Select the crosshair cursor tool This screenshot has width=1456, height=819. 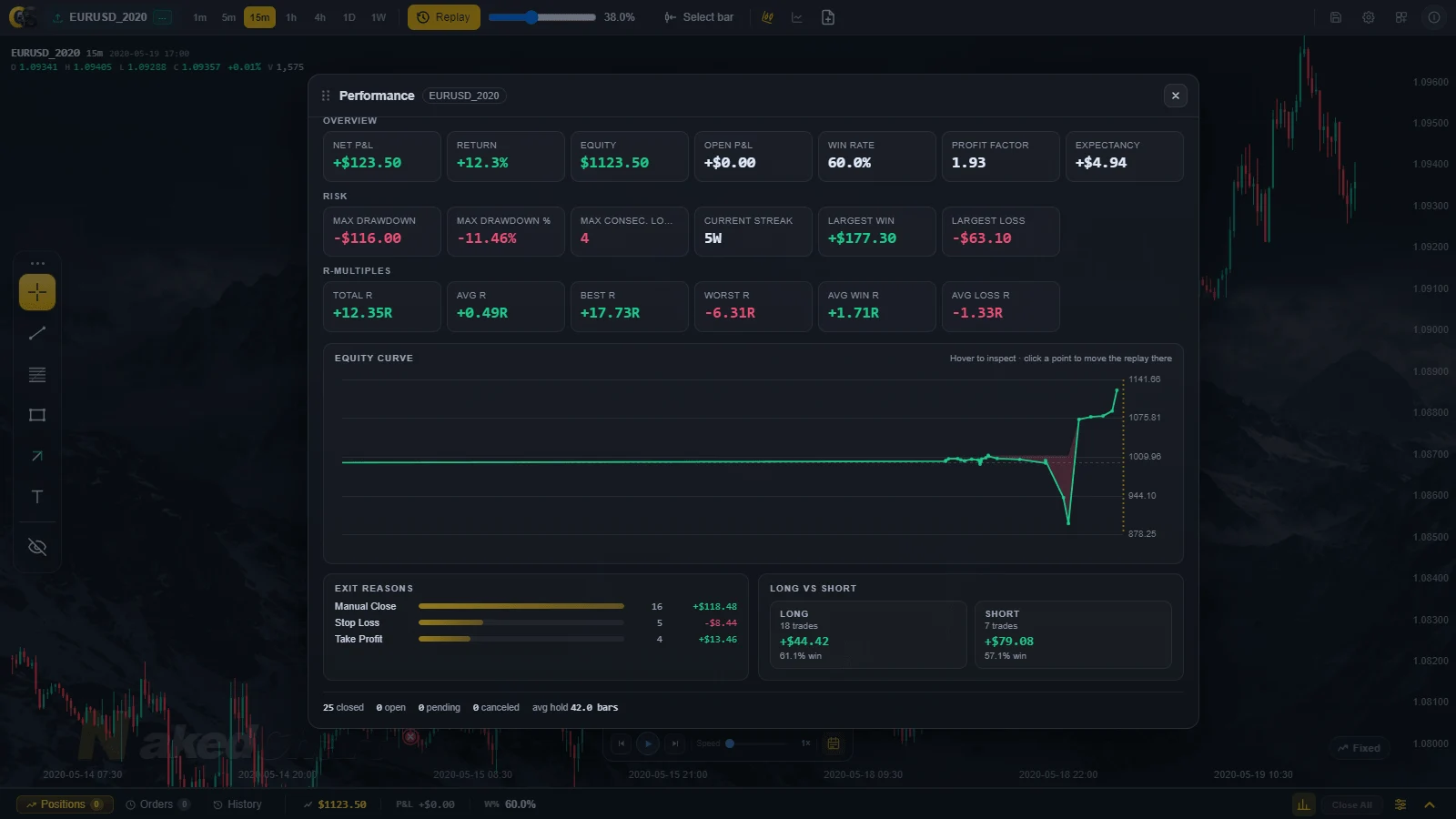click(37, 292)
